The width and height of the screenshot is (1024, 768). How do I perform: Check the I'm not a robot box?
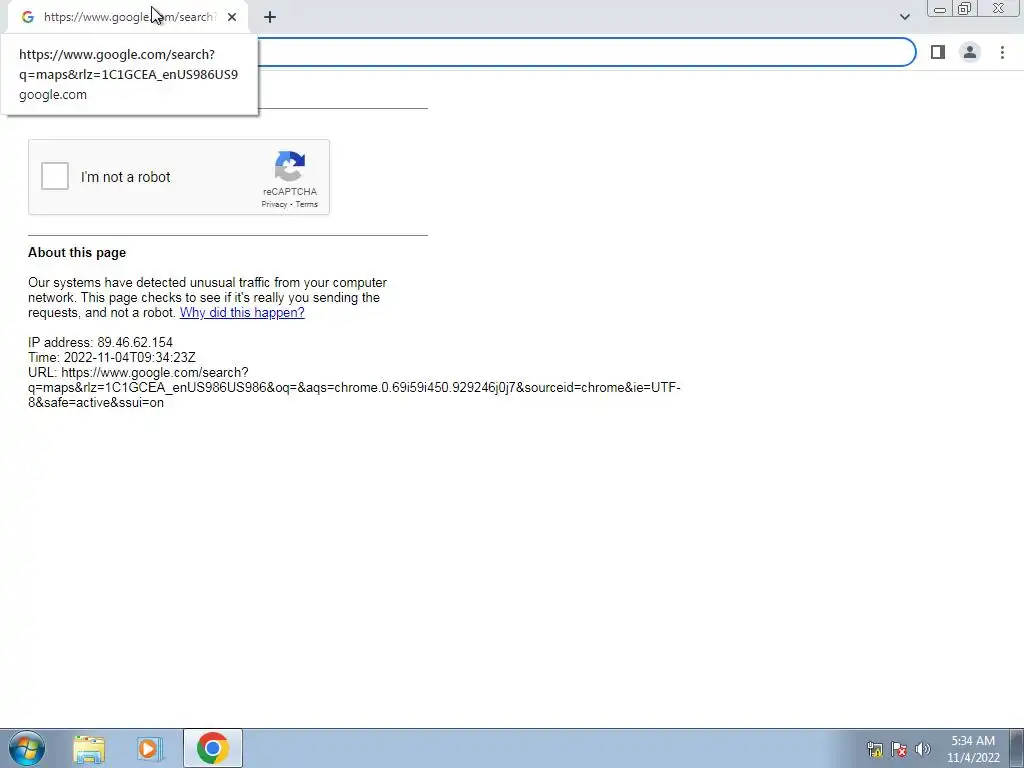tap(55, 176)
